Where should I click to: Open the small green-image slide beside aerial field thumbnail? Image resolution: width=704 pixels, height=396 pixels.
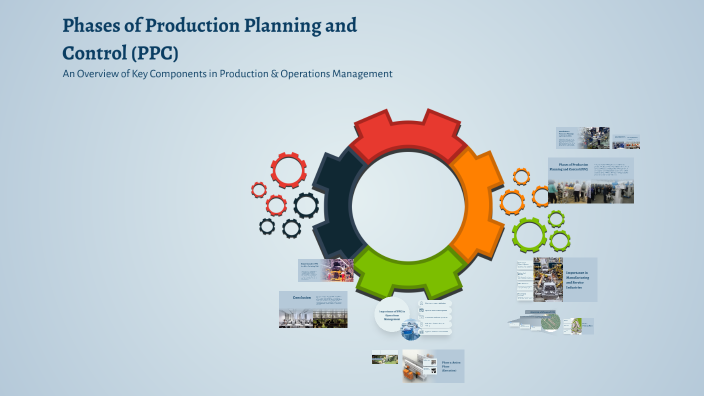coord(578,326)
